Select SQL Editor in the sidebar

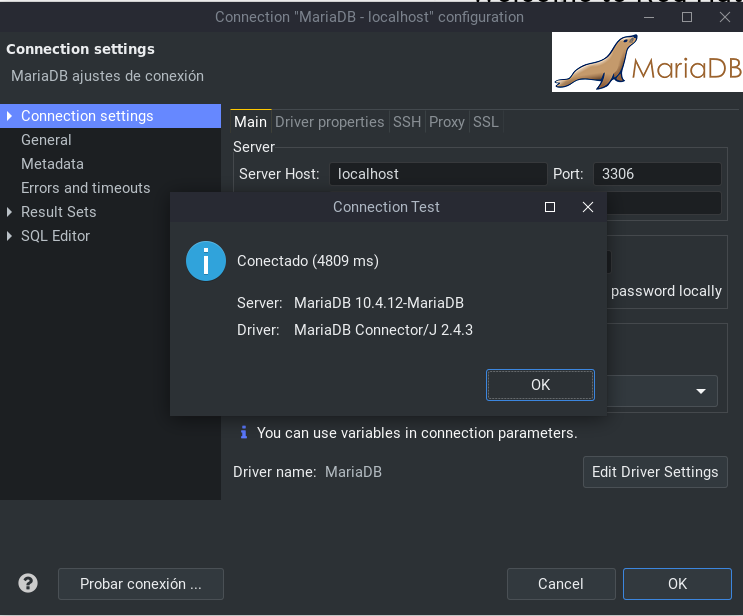55,236
